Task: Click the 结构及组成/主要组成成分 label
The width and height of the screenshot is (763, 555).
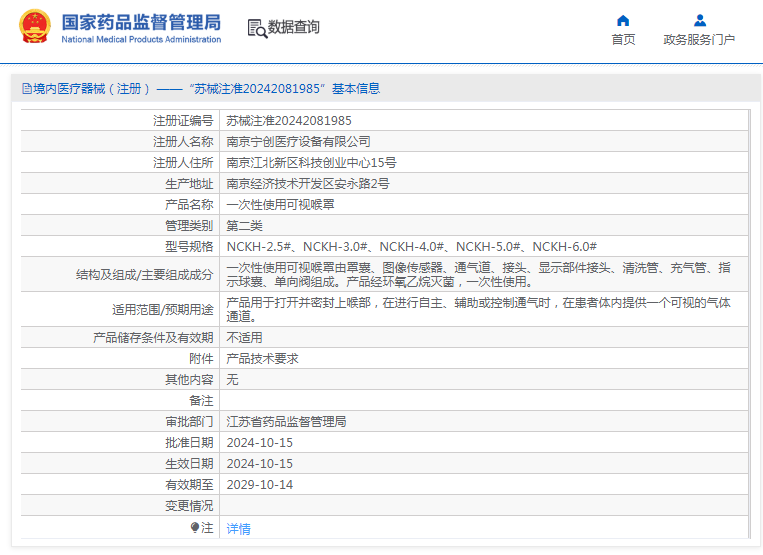Action: click(x=145, y=275)
